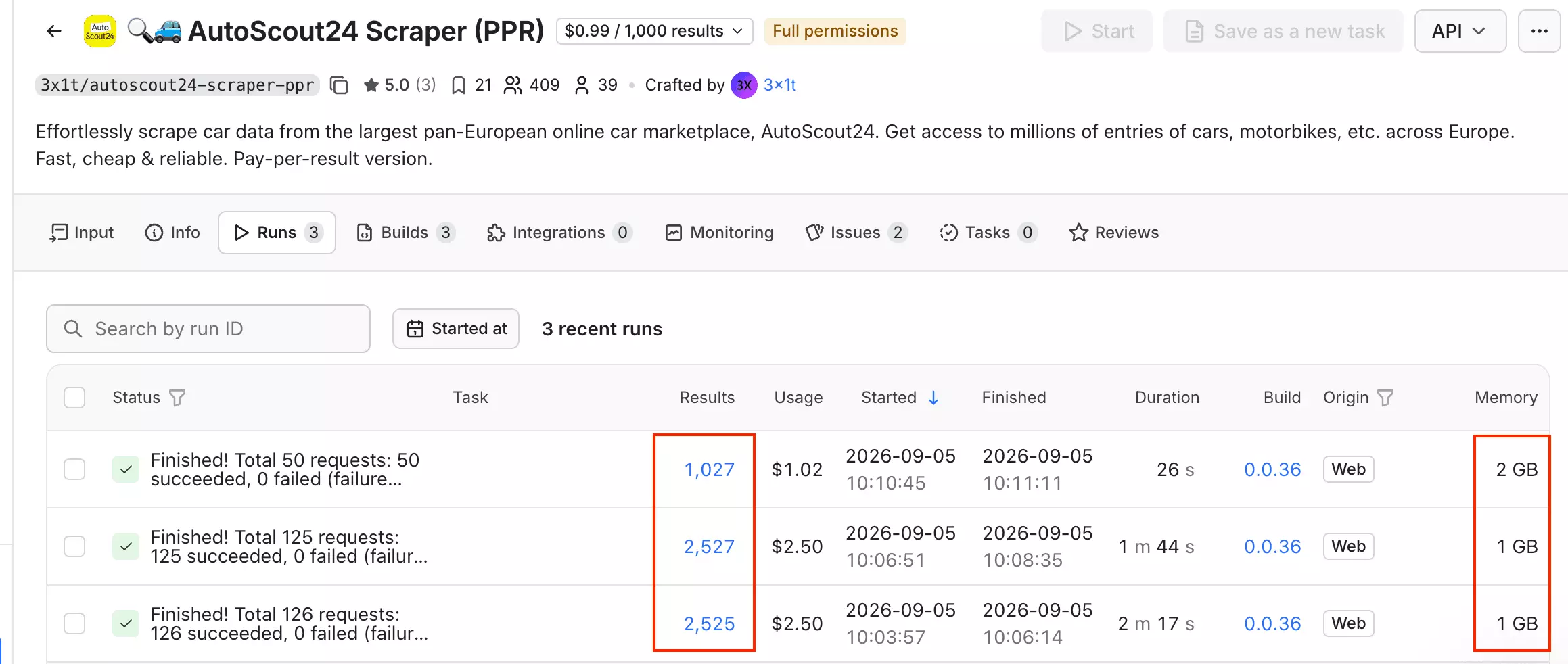Open the Builds tab
The image size is (1568, 664).
coord(405,233)
